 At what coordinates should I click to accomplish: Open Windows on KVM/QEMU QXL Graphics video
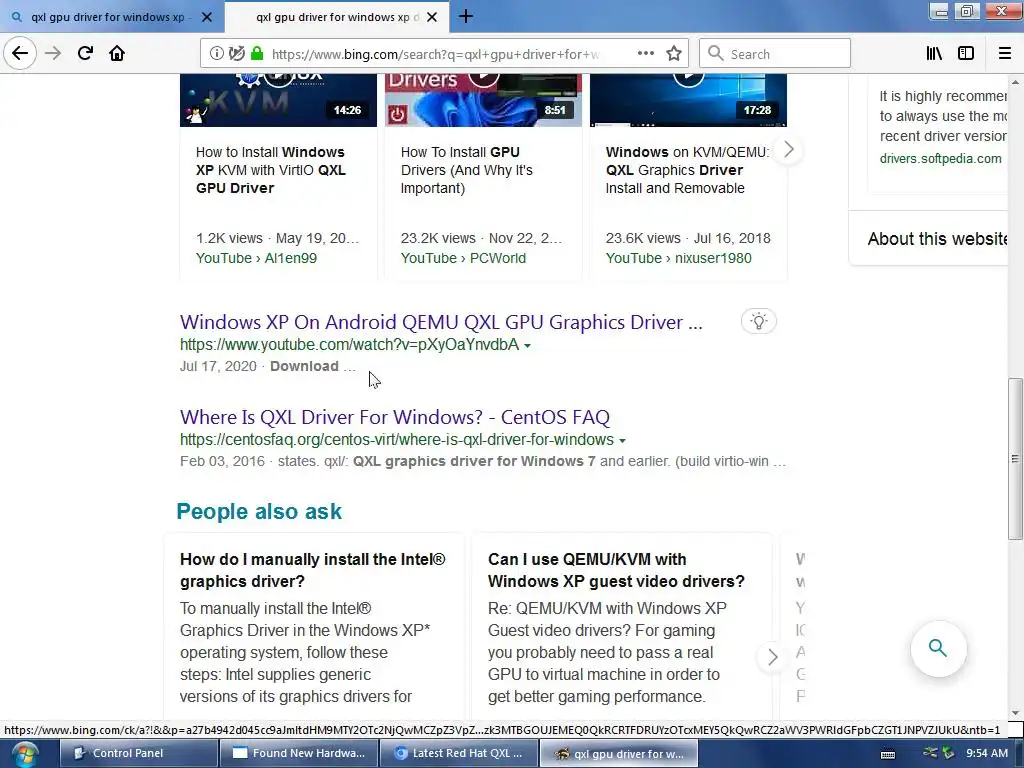(687, 170)
